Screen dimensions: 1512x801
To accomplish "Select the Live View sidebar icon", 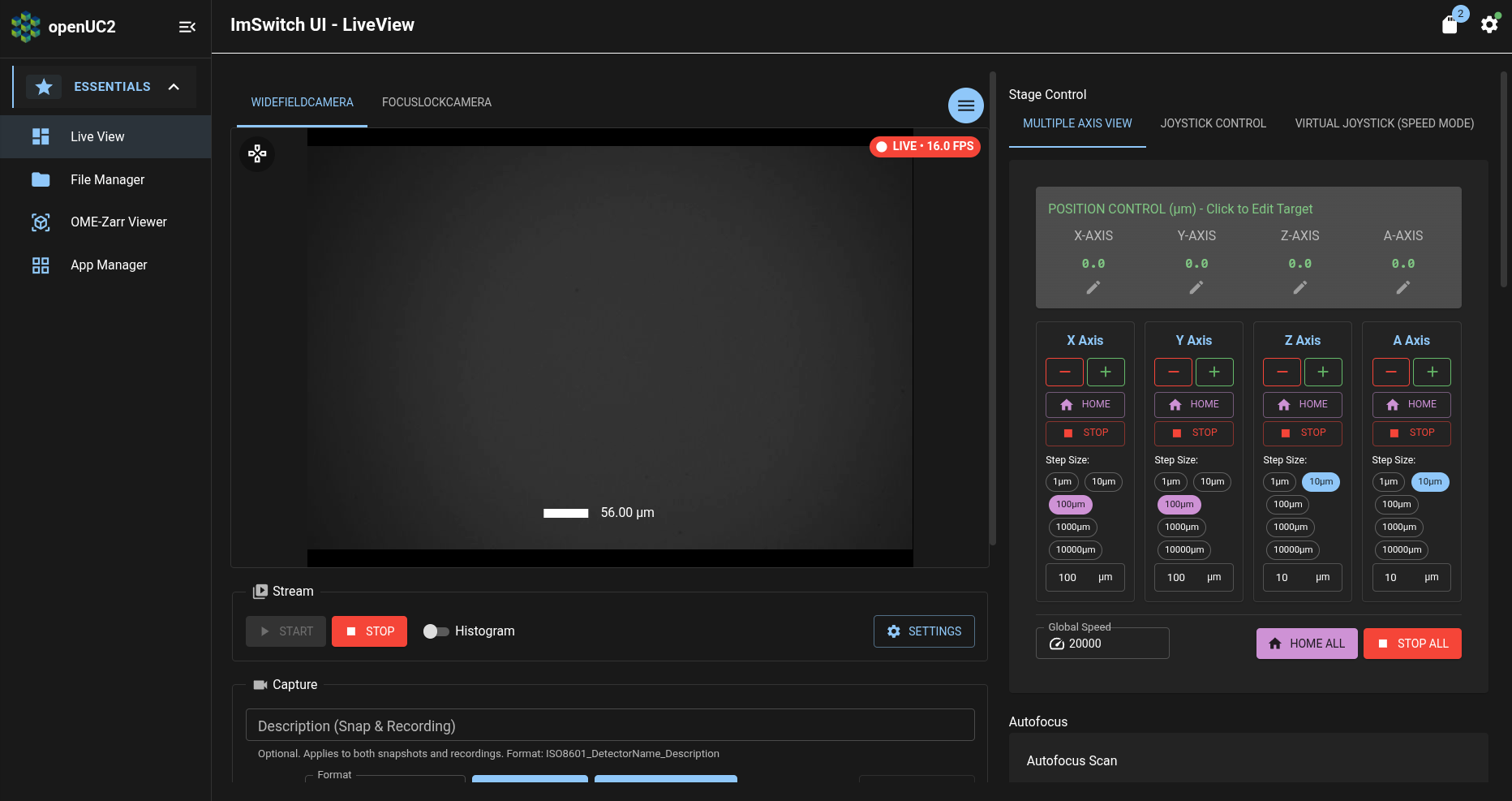I will 41,136.
